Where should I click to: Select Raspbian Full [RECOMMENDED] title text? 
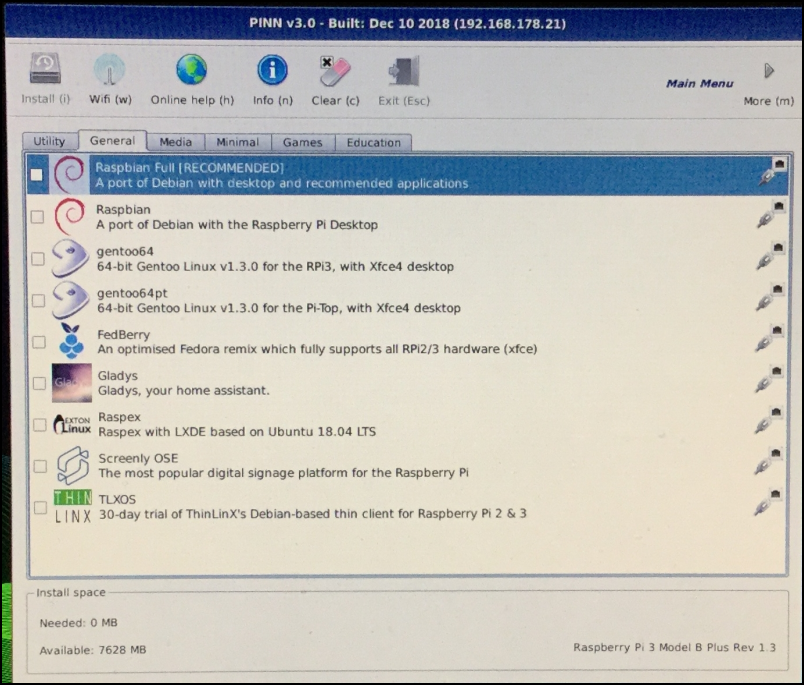coord(189,168)
